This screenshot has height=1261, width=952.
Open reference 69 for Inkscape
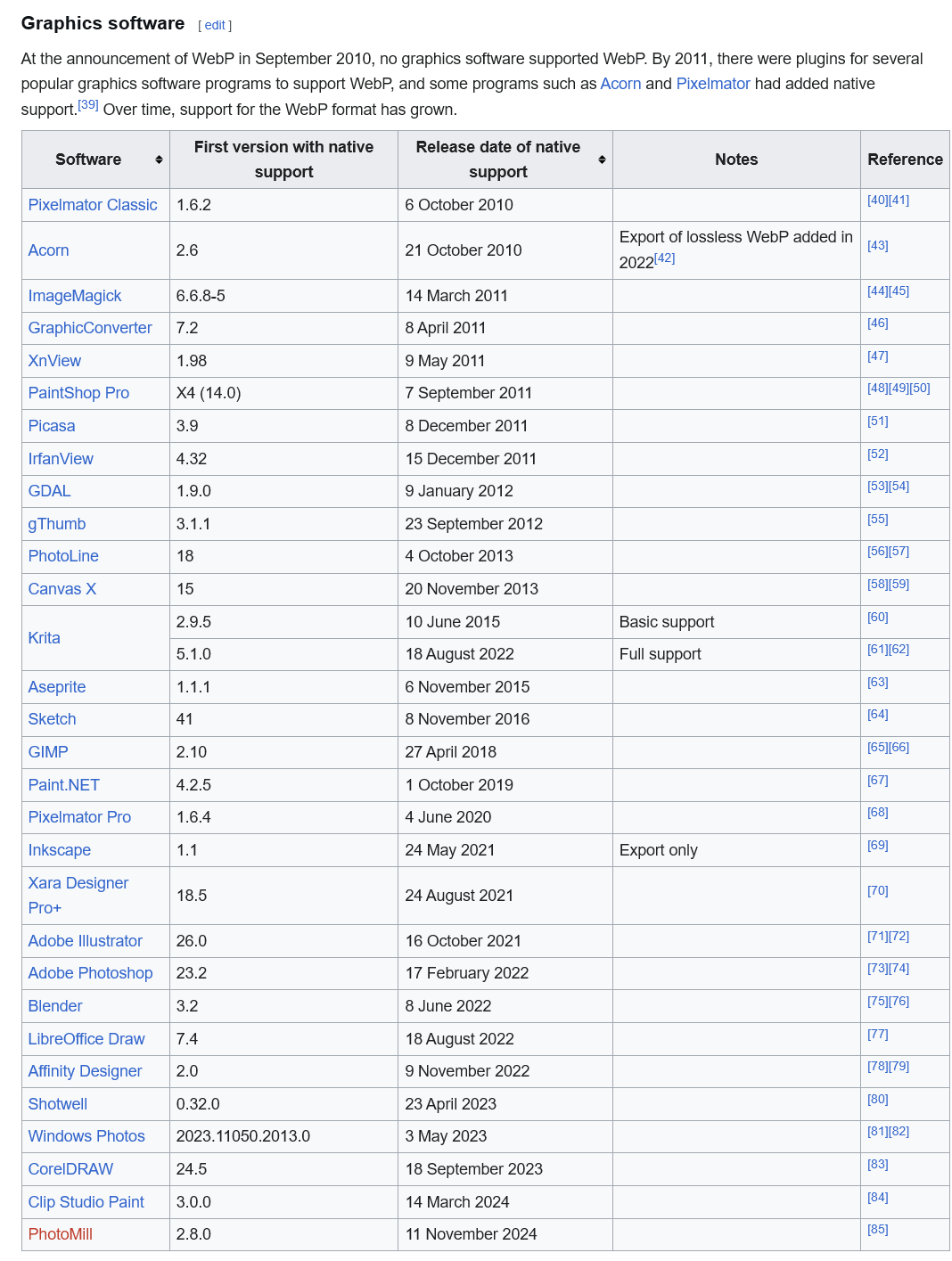[878, 846]
